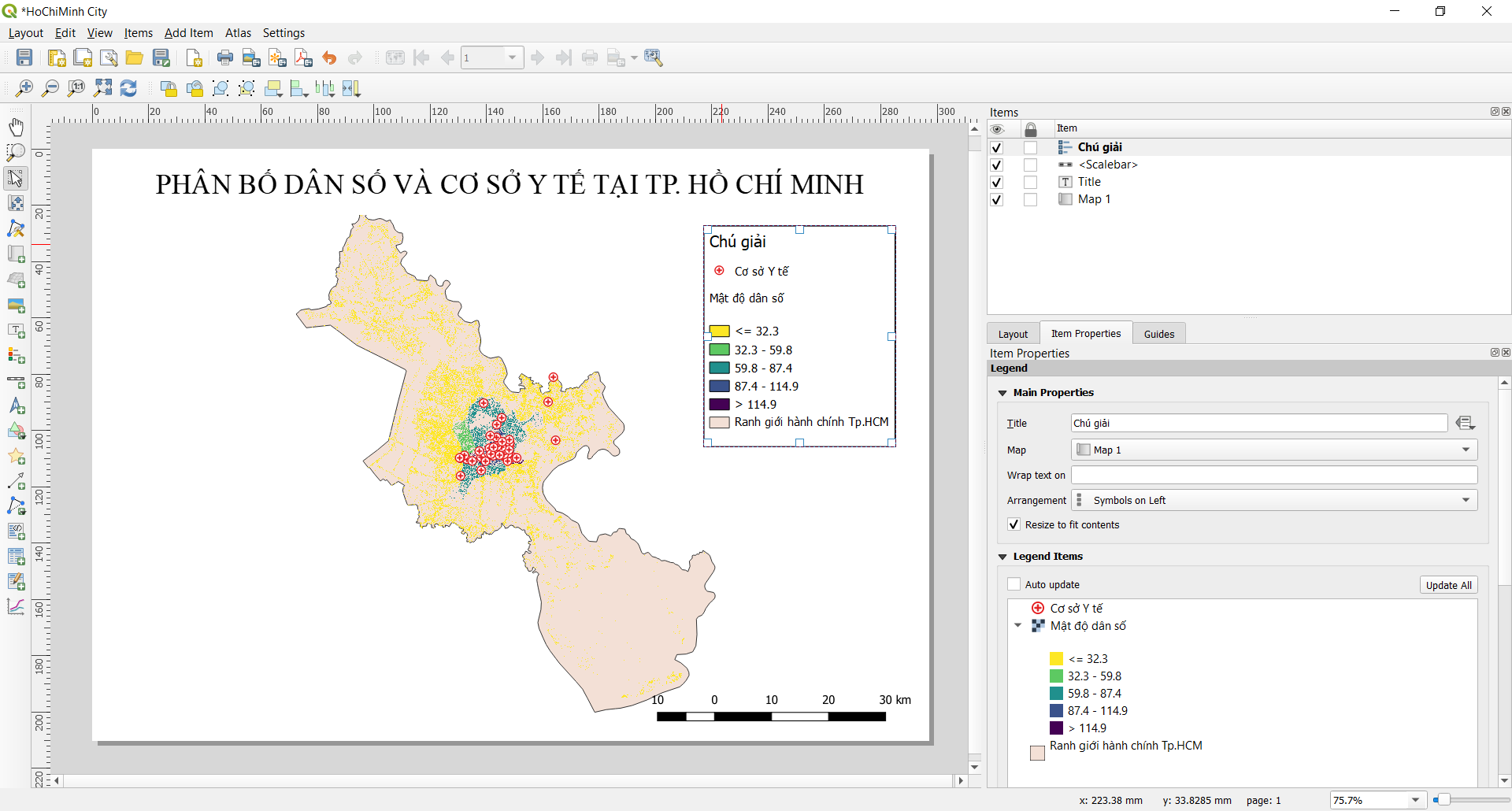1512x811 pixels.
Task: Enable Auto update for legend items
Action: coord(1014,584)
